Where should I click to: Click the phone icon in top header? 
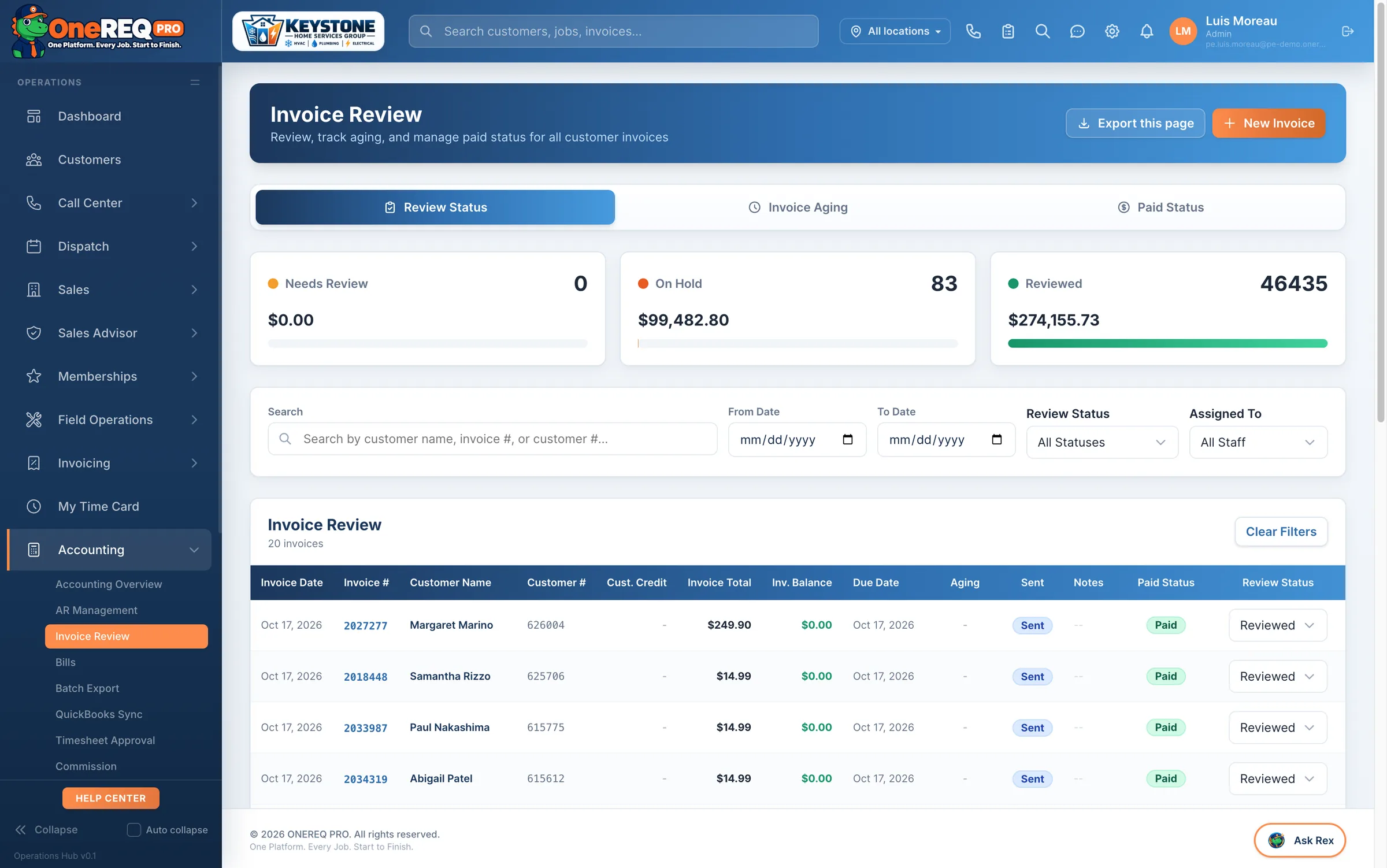pos(973,31)
